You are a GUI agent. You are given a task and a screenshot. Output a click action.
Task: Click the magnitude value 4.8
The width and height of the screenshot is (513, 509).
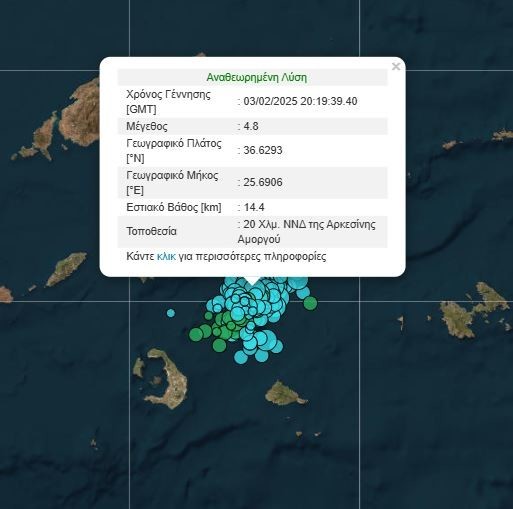pos(251,126)
